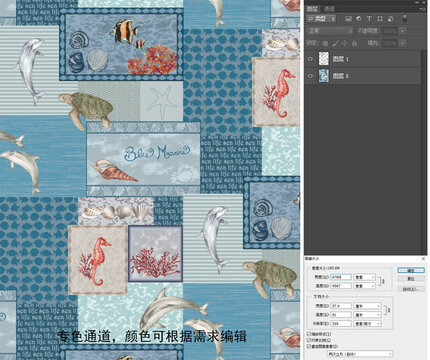This screenshot has width=430, height=360.
Task: Click the Reset (复位) button in dialog
Action: pyautogui.click(x=411, y=279)
